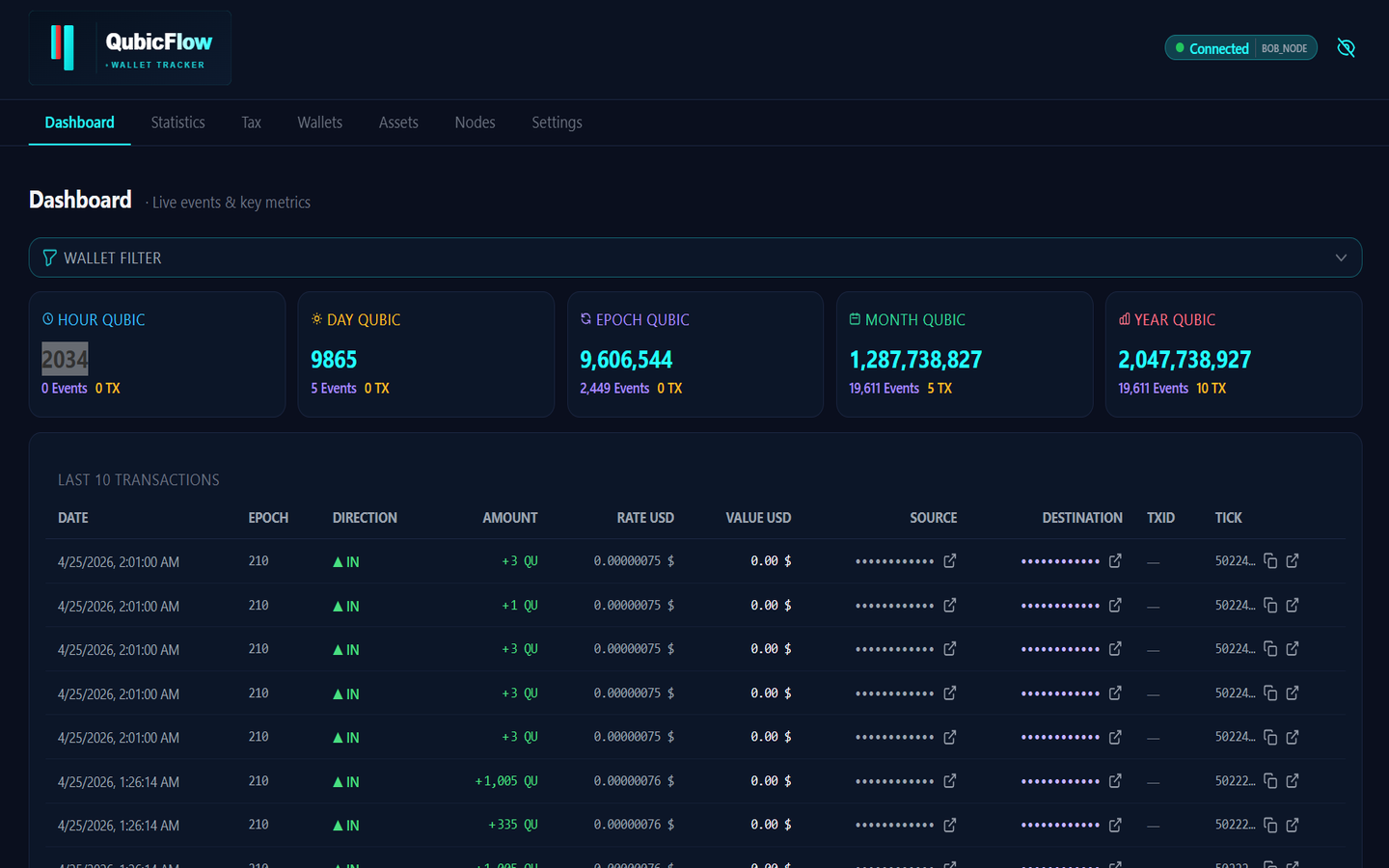
Task: Open source address link in first transaction row
Action: point(949,561)
